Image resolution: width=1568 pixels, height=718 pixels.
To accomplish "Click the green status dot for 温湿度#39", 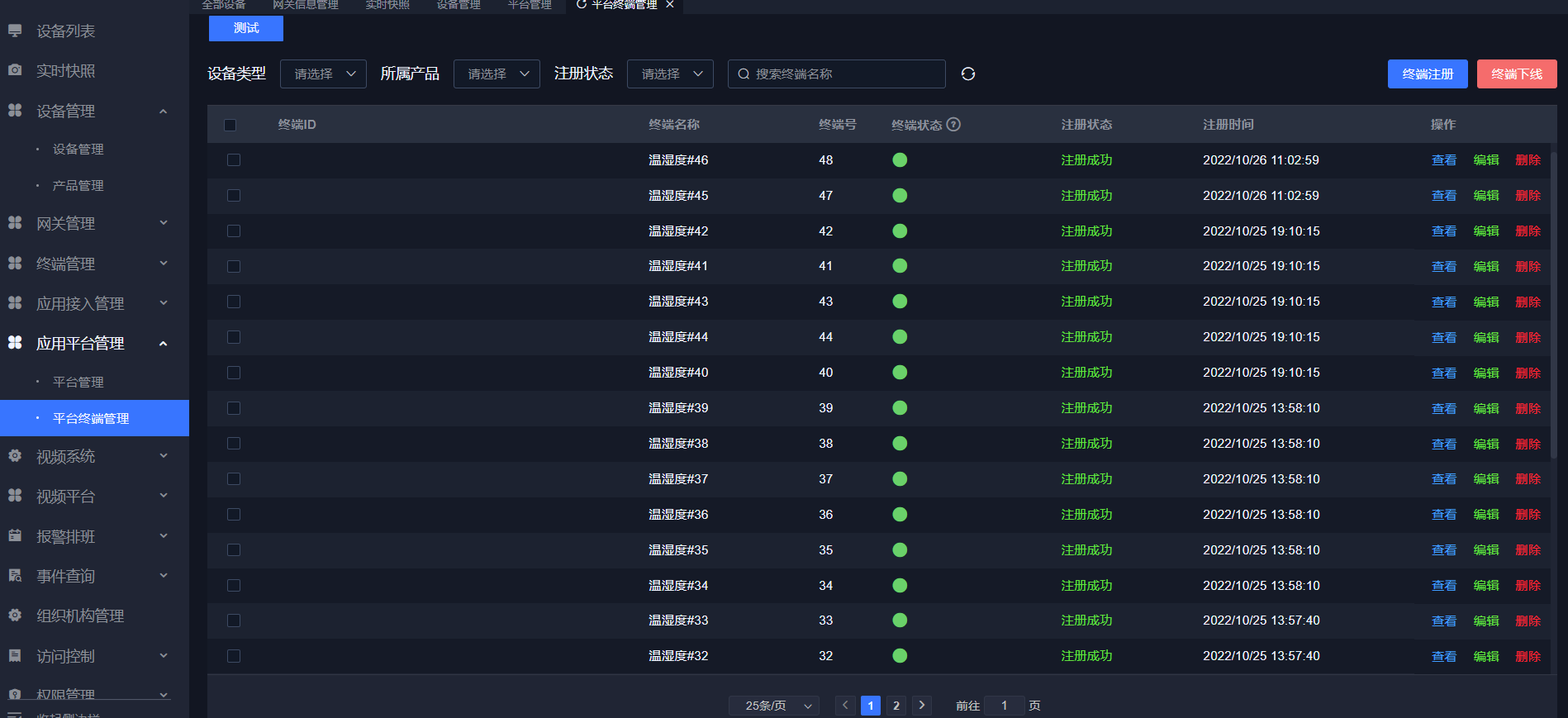I will (900, 408).
